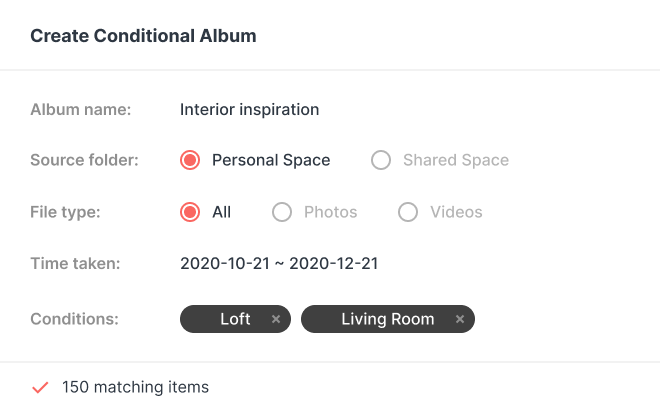Switch file type to Videos

pos(408,212)
